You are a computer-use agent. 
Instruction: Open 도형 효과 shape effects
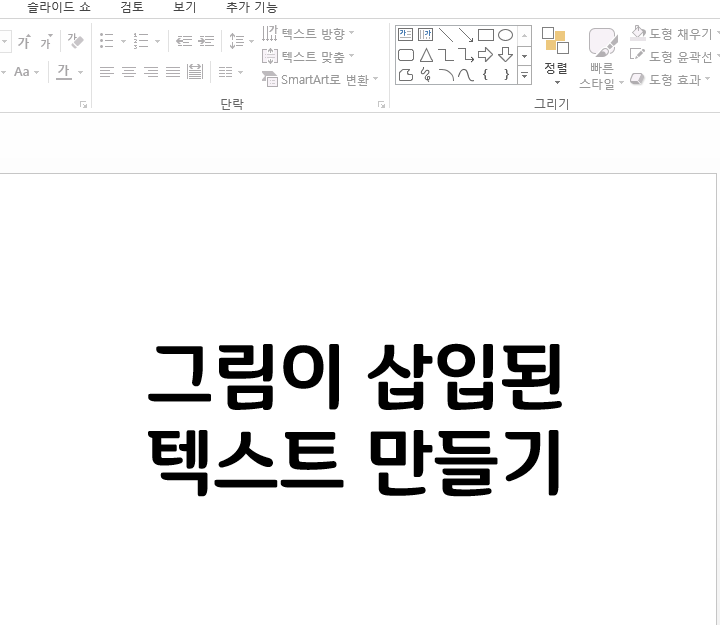(x=670, y=79)
